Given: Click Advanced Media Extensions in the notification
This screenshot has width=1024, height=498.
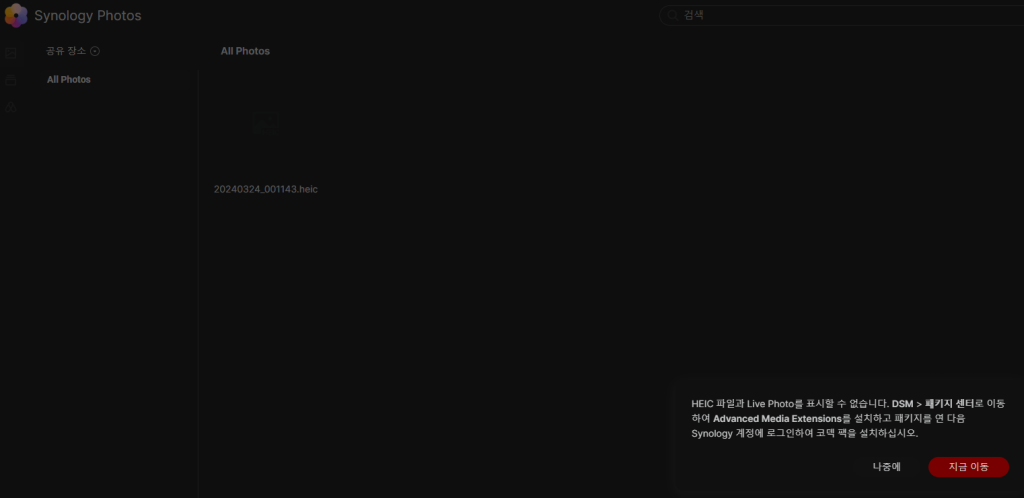Looking at the screenshot, I should [x=777, y=418].
